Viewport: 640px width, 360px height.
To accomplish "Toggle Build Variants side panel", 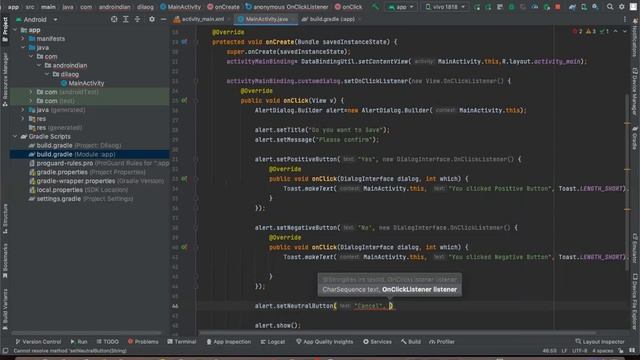I will [5, 308].
